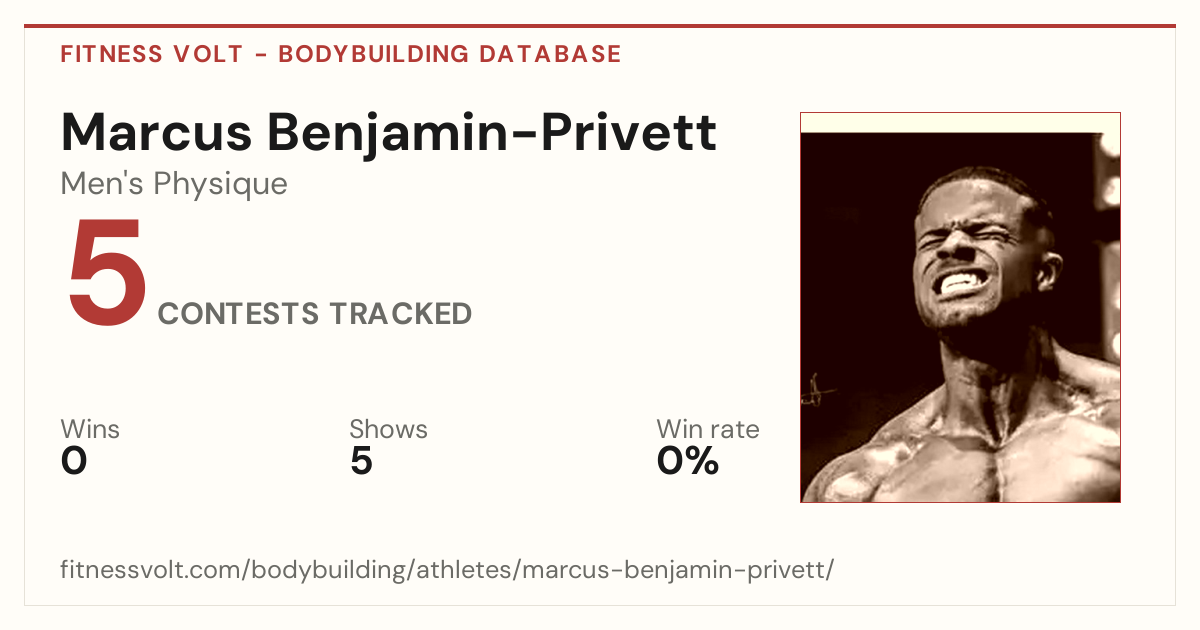
Task: Click the Wins value 0
Action: click(x=74, y=461)
